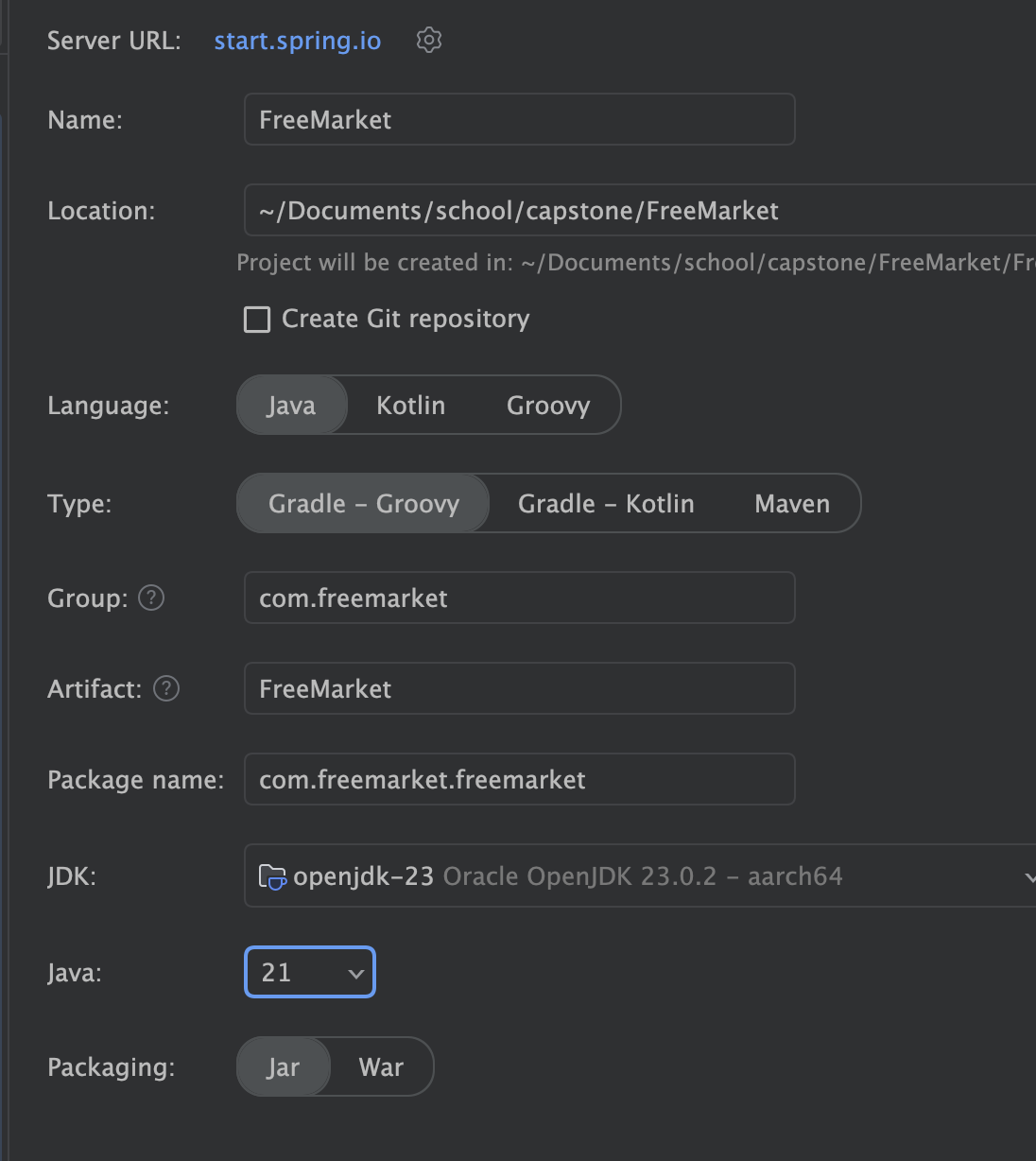
Task: Enable Create Git repository checkbox
Action: (257, 320)
